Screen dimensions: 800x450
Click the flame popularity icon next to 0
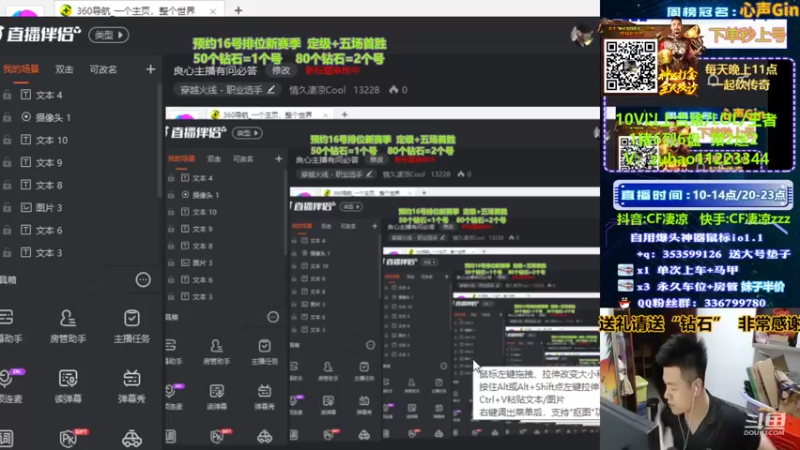(x=393, y=90)
